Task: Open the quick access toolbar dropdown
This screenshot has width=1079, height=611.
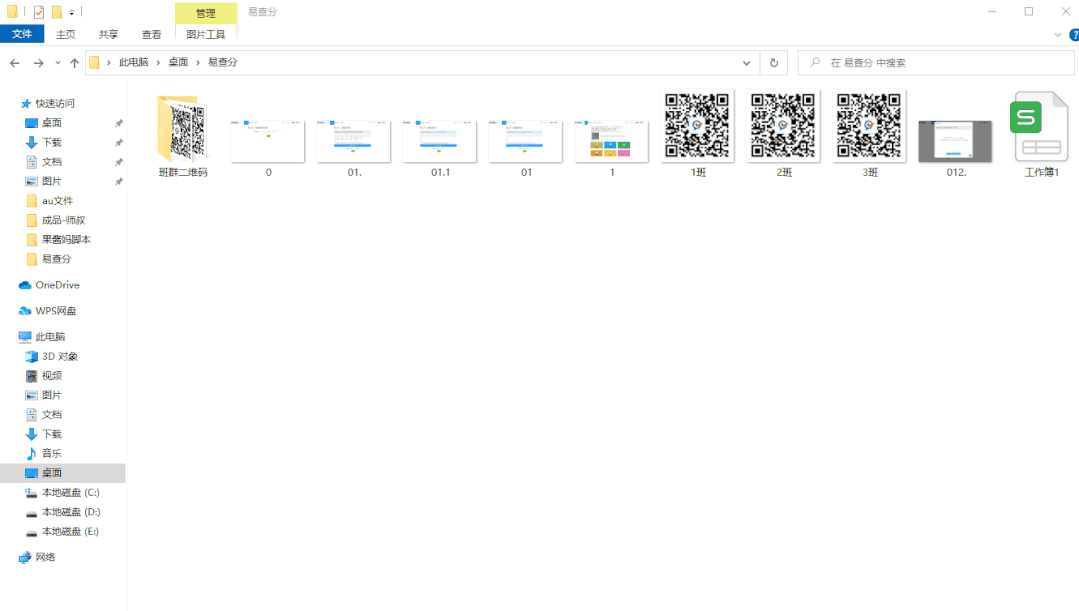Action: tap(72, 12)
